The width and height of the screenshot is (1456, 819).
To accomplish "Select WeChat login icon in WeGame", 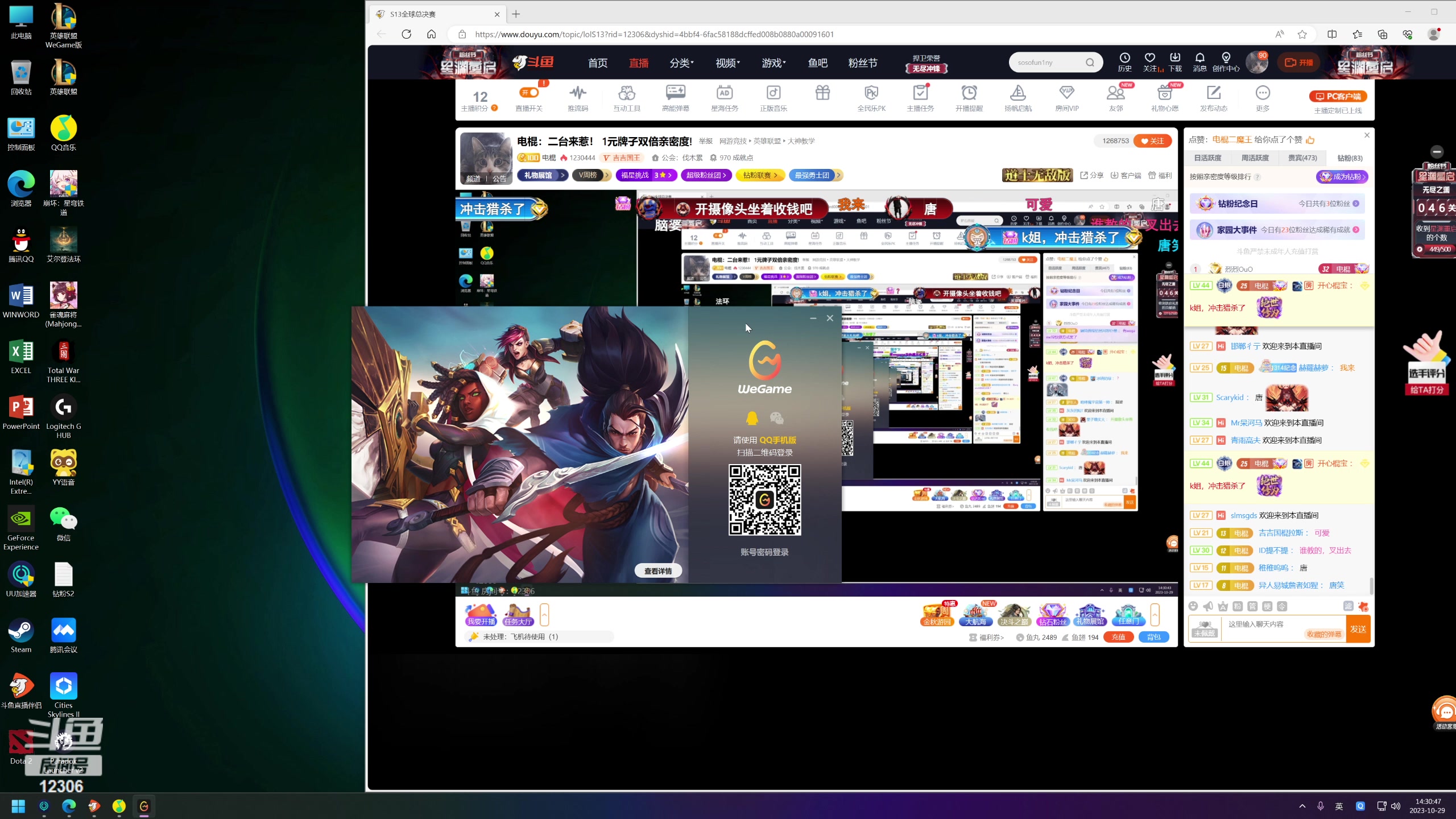I will coord(776,419).
